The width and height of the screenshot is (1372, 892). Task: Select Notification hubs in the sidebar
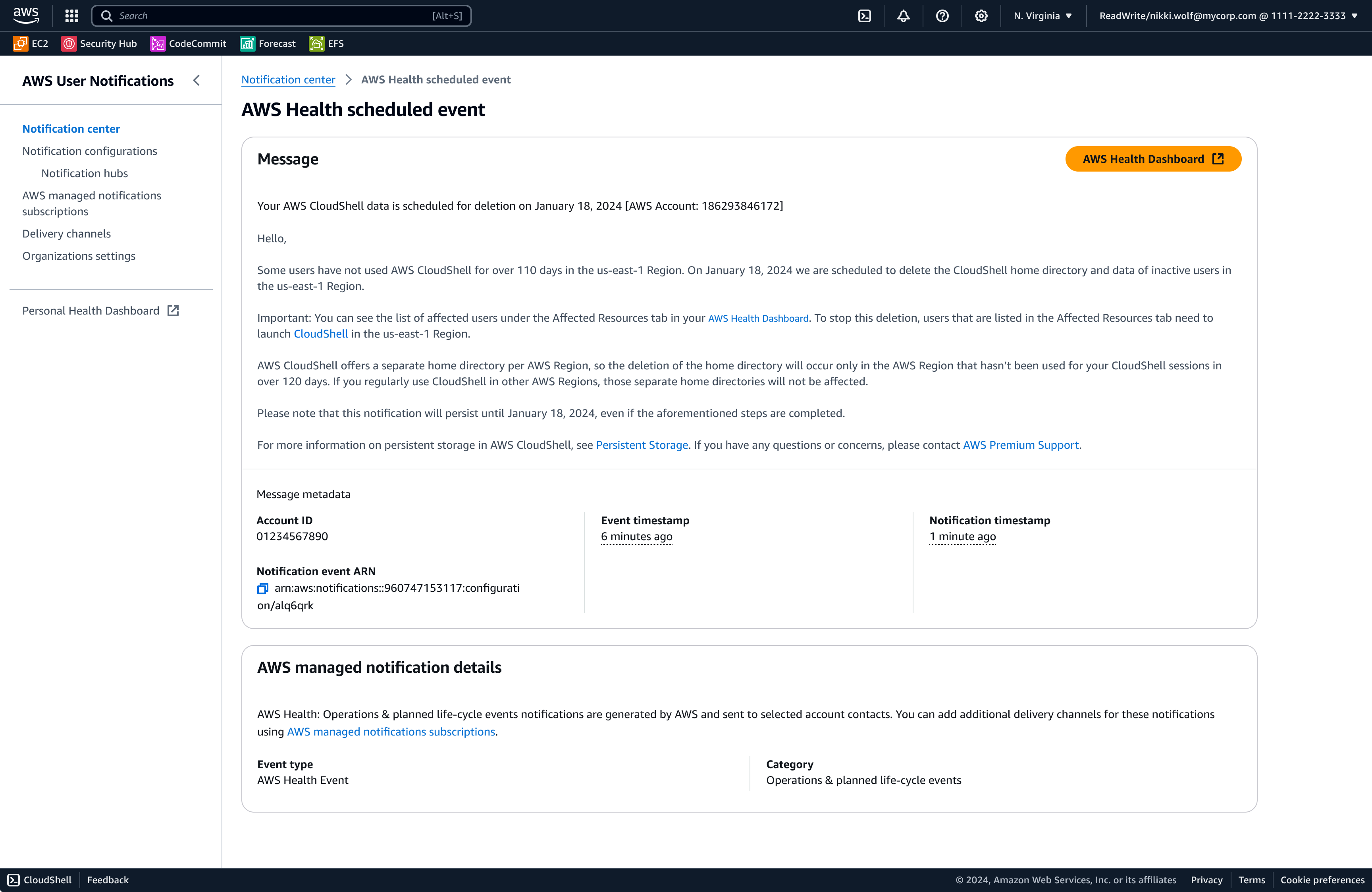tap(85, 173)
